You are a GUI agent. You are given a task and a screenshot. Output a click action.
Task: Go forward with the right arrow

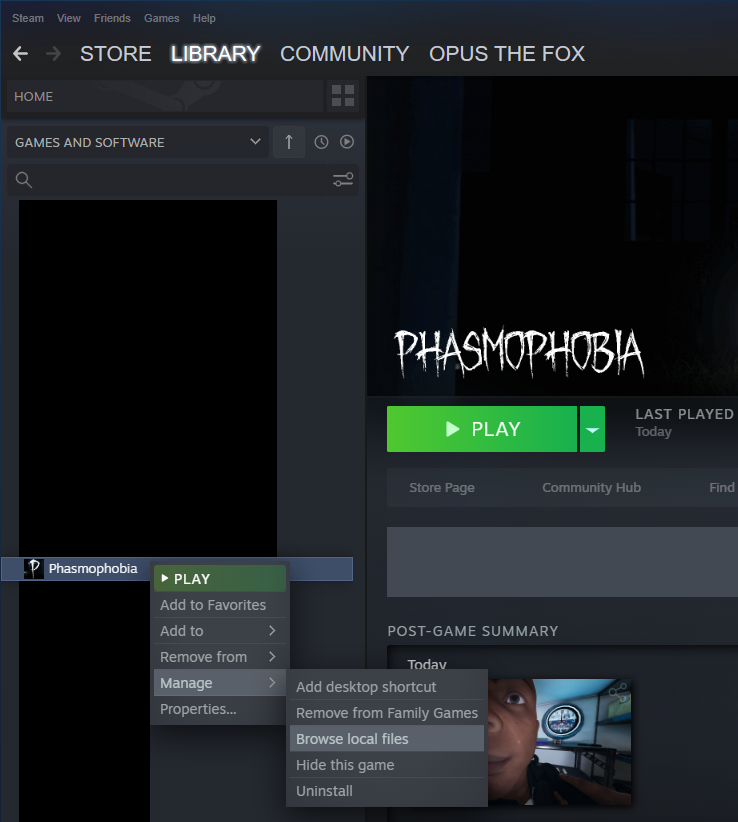tap(53, 53)
